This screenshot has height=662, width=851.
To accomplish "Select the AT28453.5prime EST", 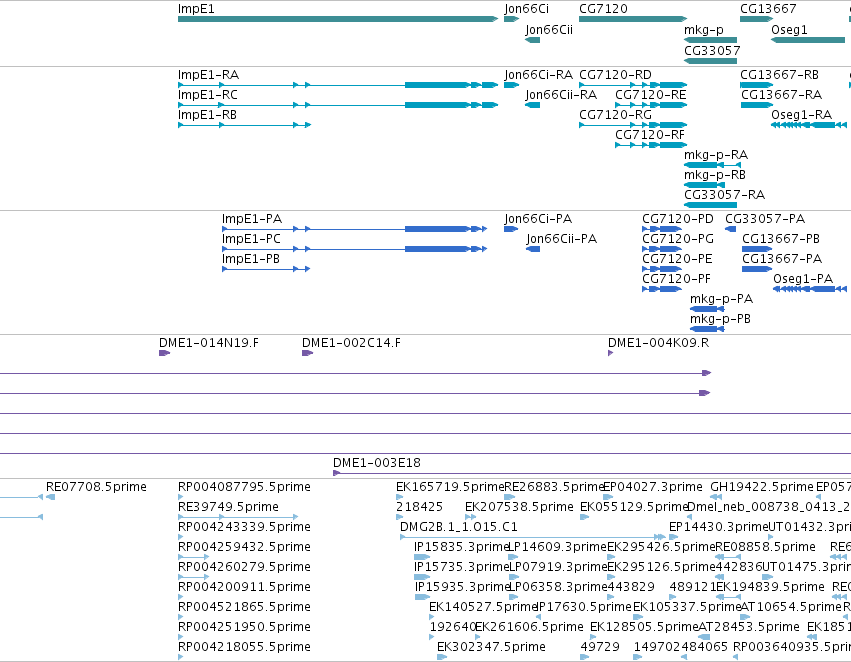I will (x=704, y=637).
